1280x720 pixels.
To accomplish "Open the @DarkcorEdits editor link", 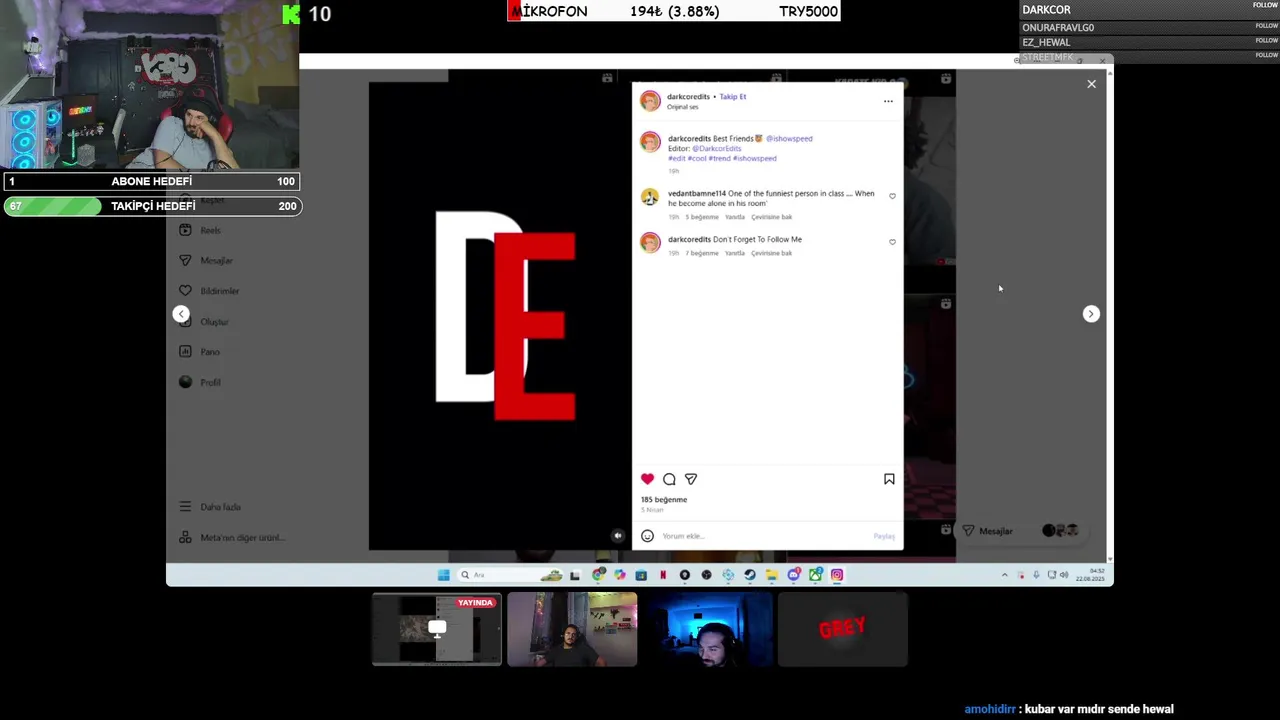I will tap(717, 149).
